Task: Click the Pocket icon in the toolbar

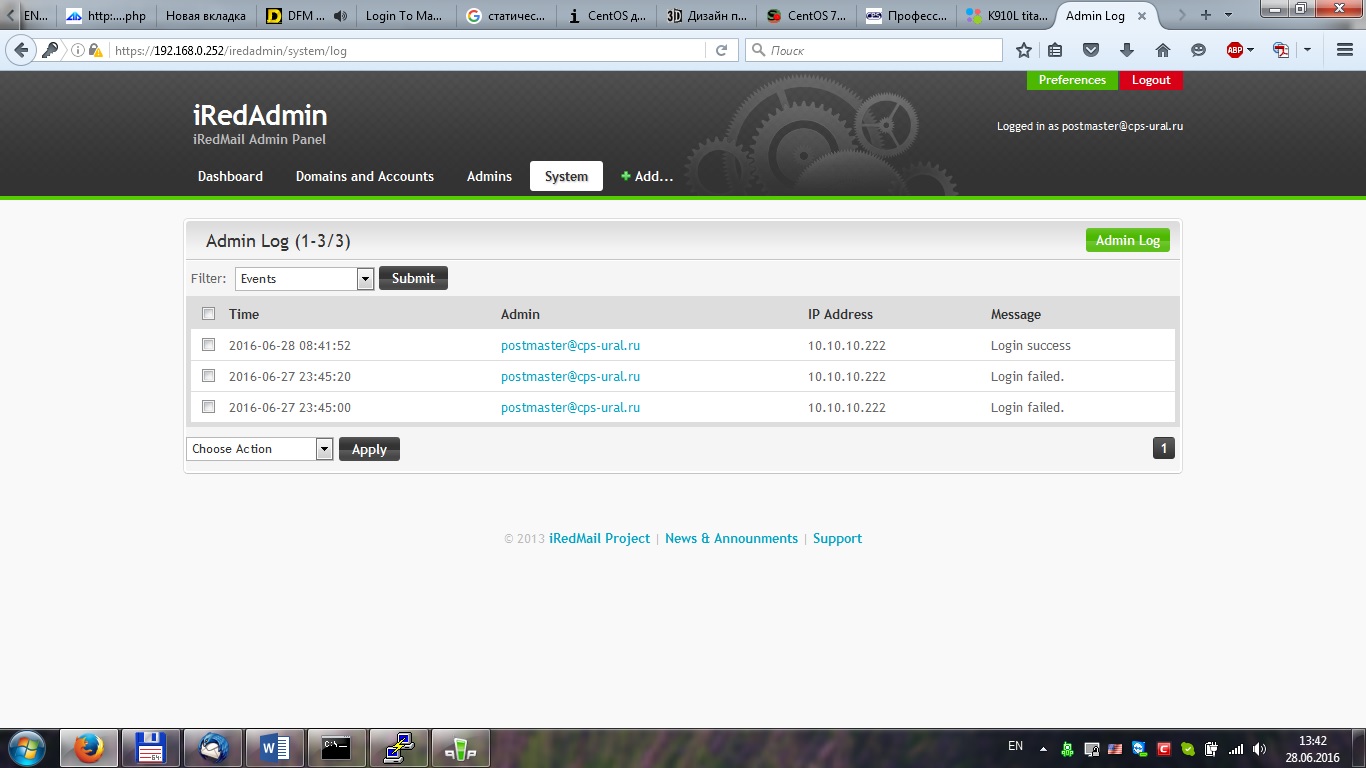Action: (1092, 50)
